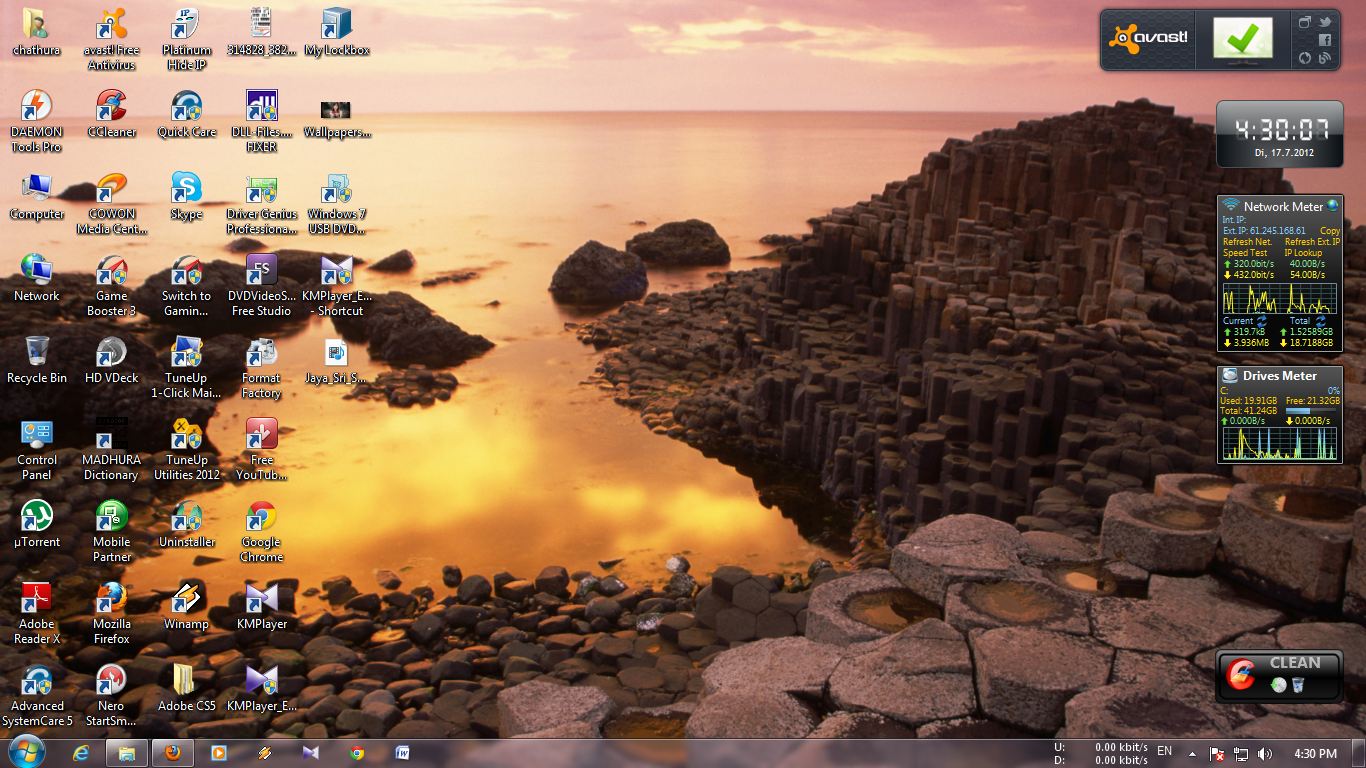Click the Network Meter traffic graph
1366x768 pixels.
1280,297
